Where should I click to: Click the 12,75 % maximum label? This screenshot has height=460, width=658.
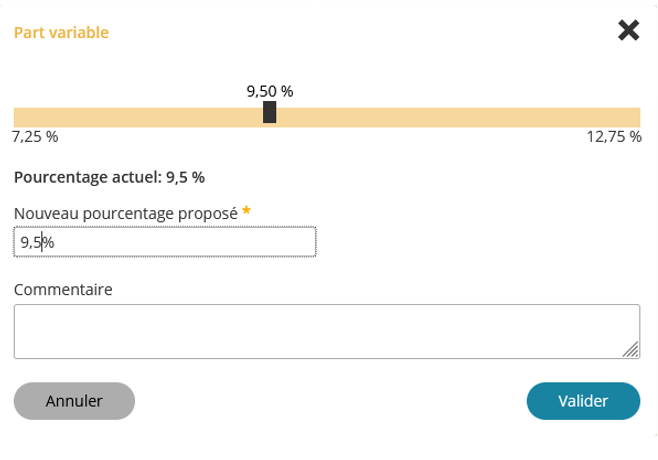613,137
